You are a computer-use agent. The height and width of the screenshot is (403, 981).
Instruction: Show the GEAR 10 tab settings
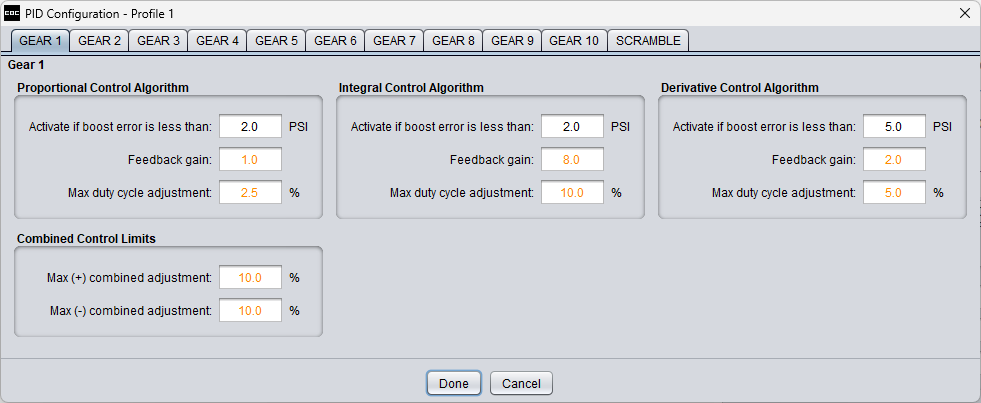(x=574, y=41)
